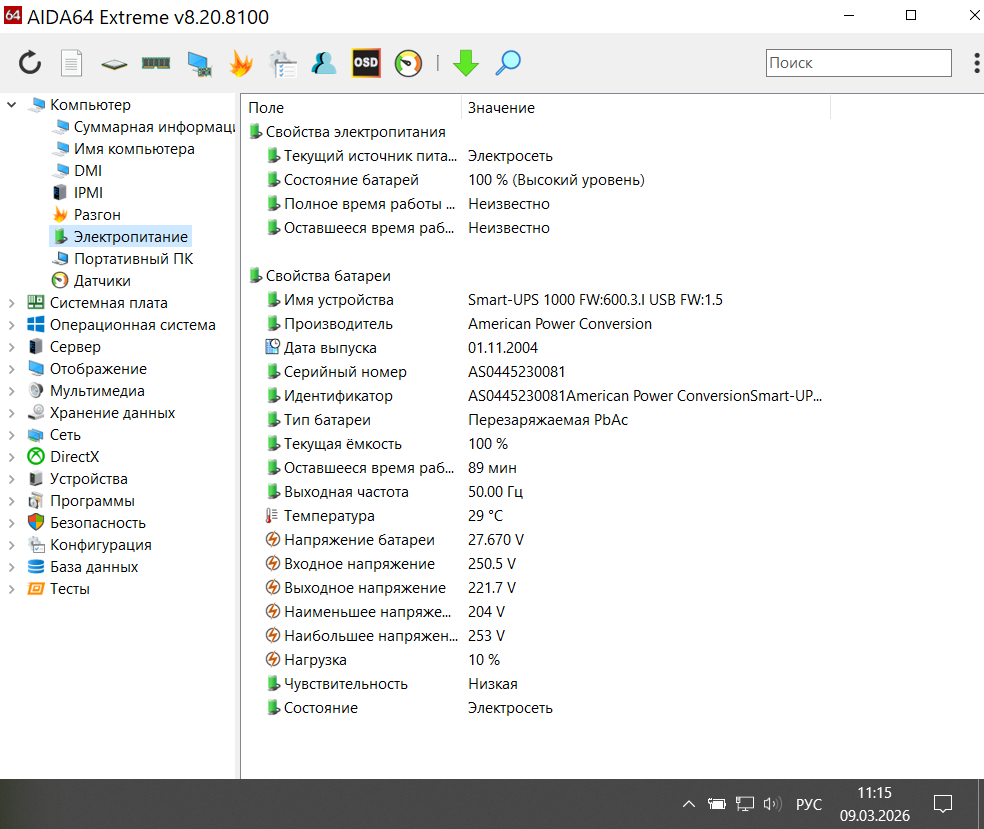Expand the Операционная система node
The width and height of the screenshot is (984, 829).
[x=11, y=325]
